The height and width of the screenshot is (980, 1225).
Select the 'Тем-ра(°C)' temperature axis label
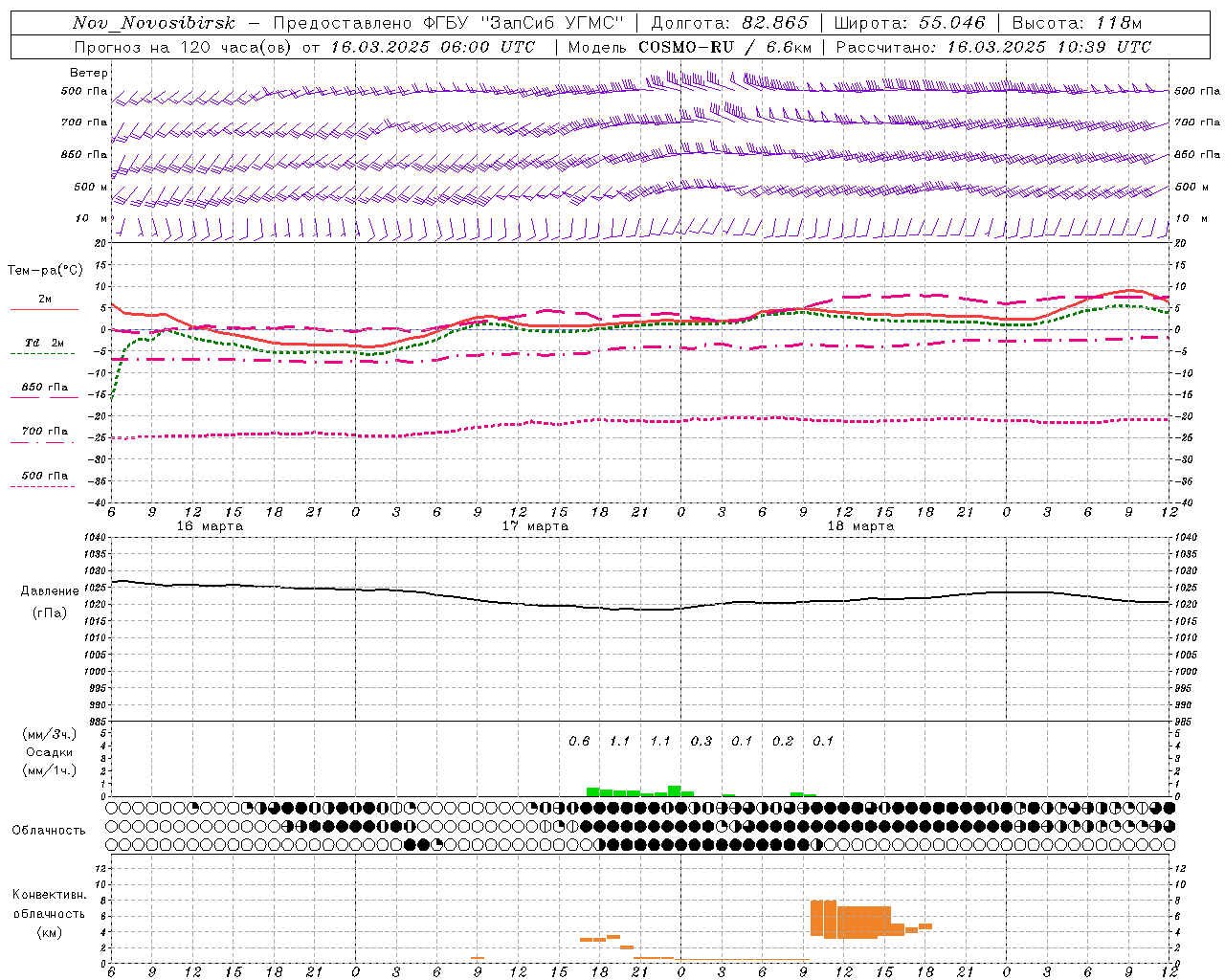pyautogui.click(x=46, y=271)
